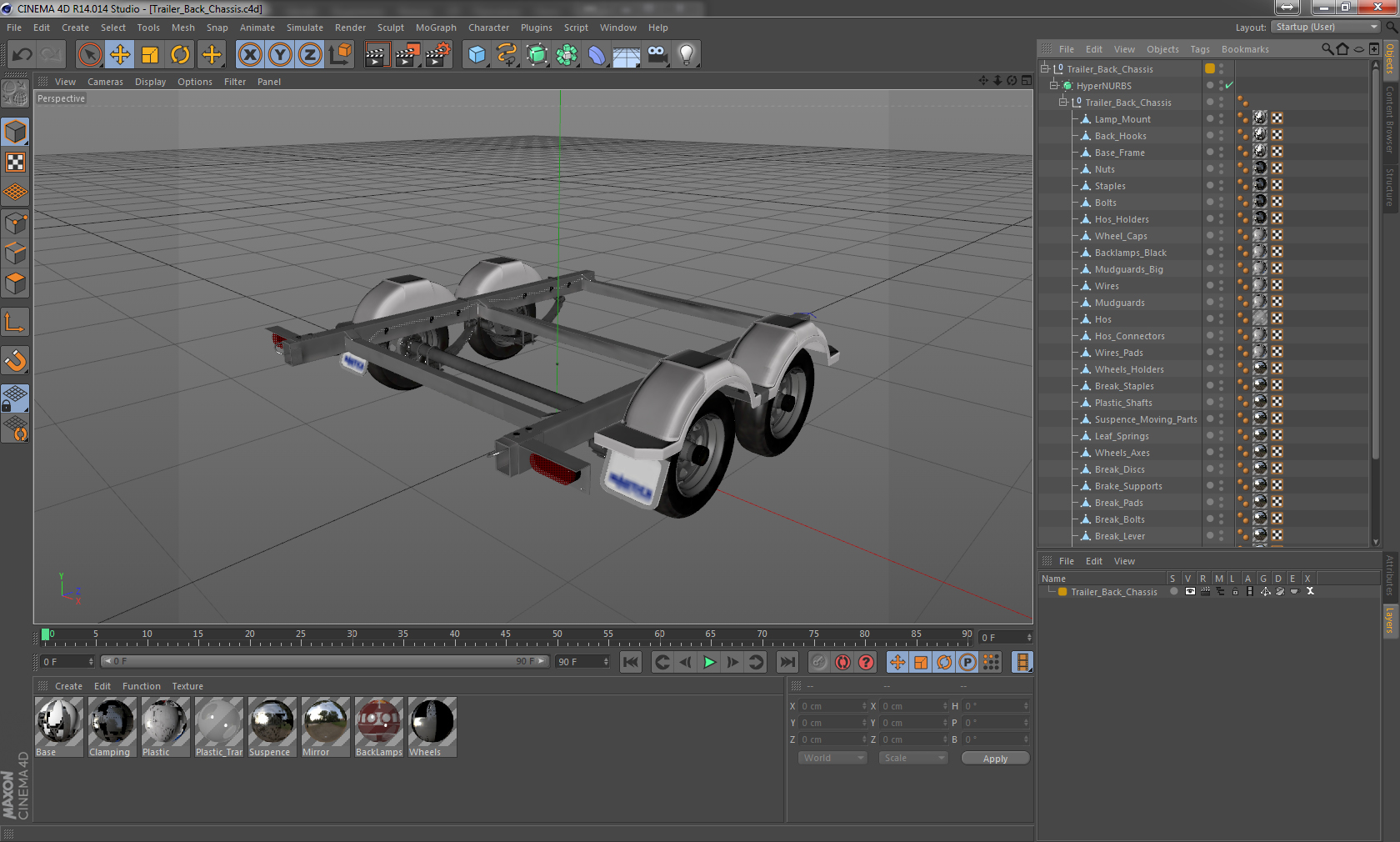
Task: Open the Sculpt menu
Action: 390,28
